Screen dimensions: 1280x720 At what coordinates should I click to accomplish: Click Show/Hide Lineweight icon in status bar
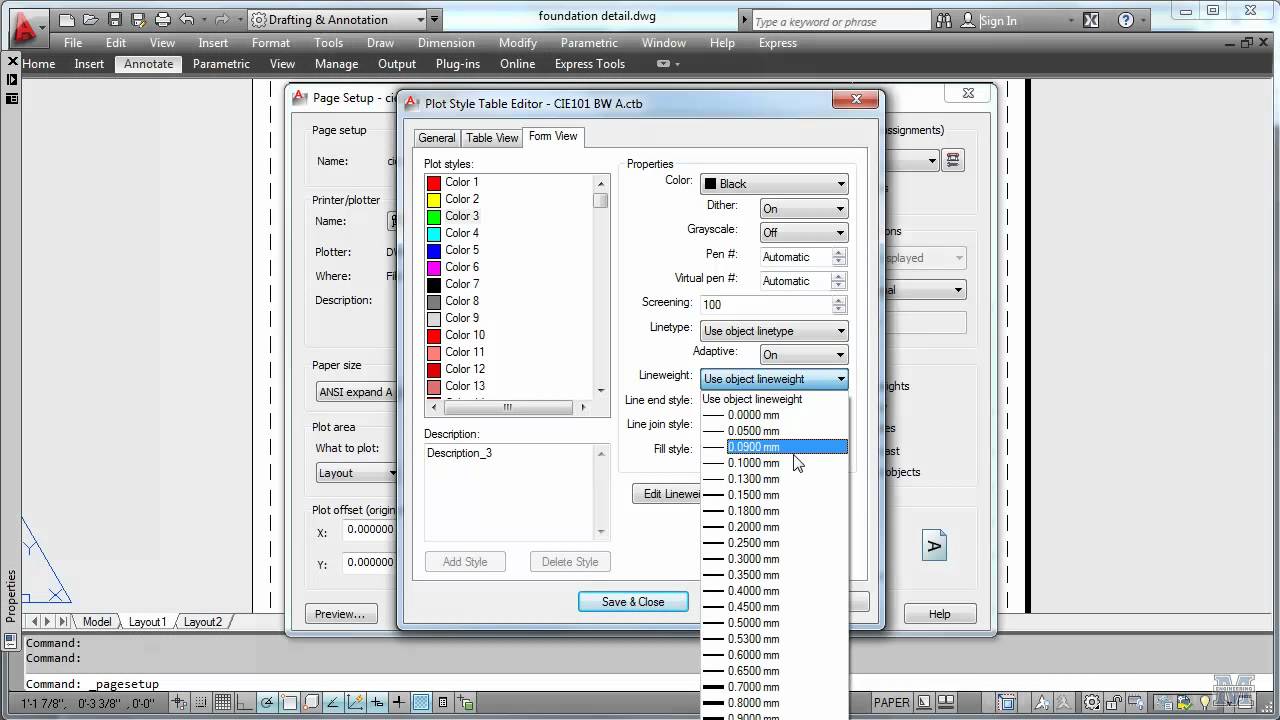point(399,702)
